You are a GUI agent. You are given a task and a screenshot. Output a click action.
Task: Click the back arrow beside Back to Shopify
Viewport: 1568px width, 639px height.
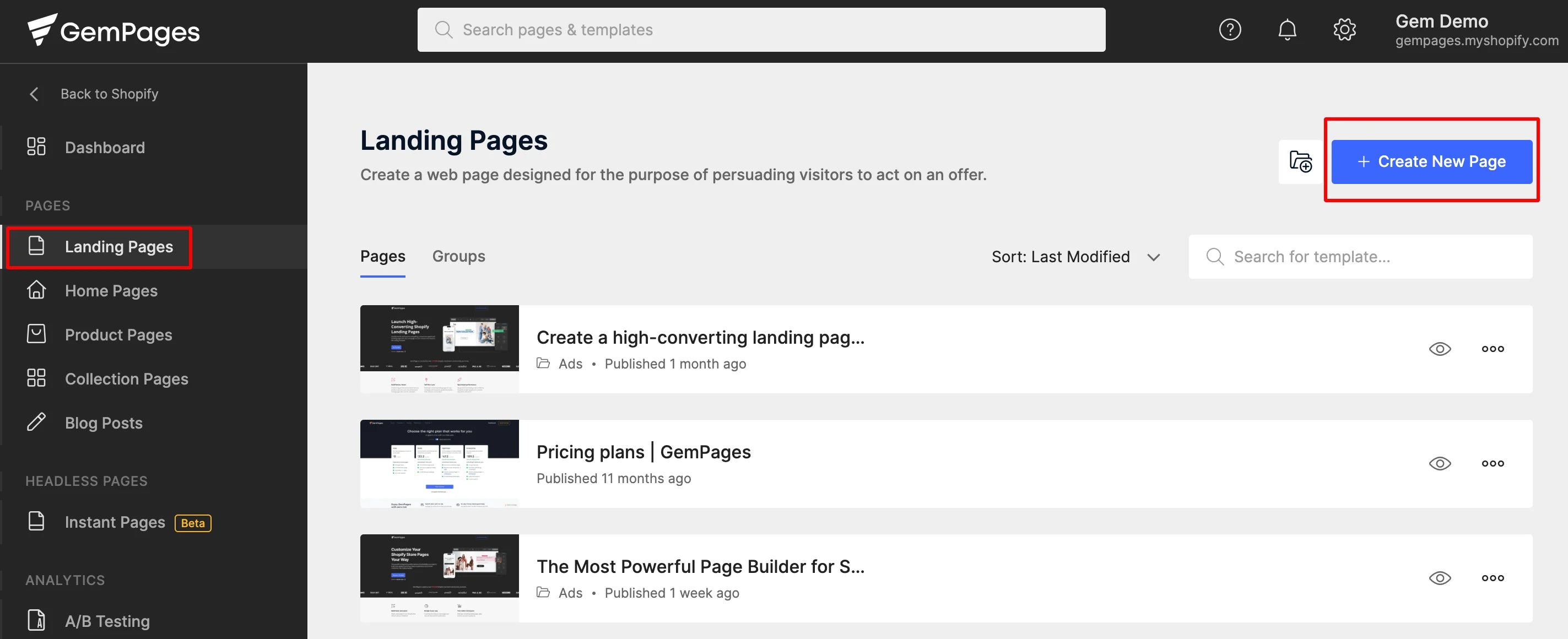(34, 94)
